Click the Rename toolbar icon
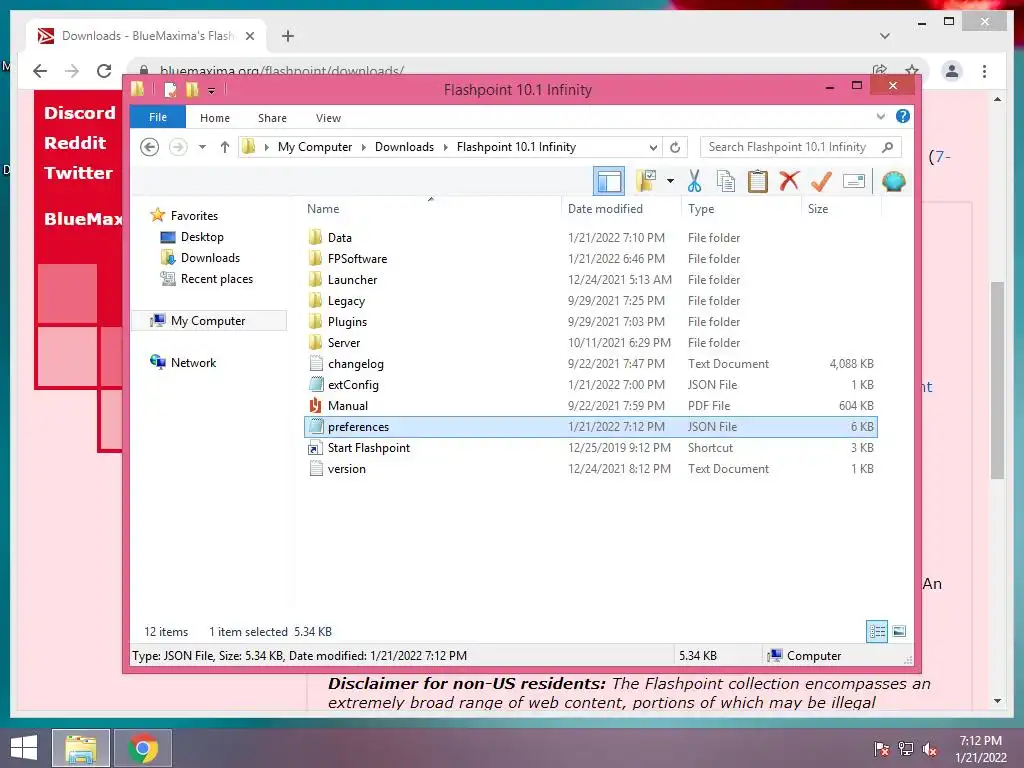 point(854,181)
